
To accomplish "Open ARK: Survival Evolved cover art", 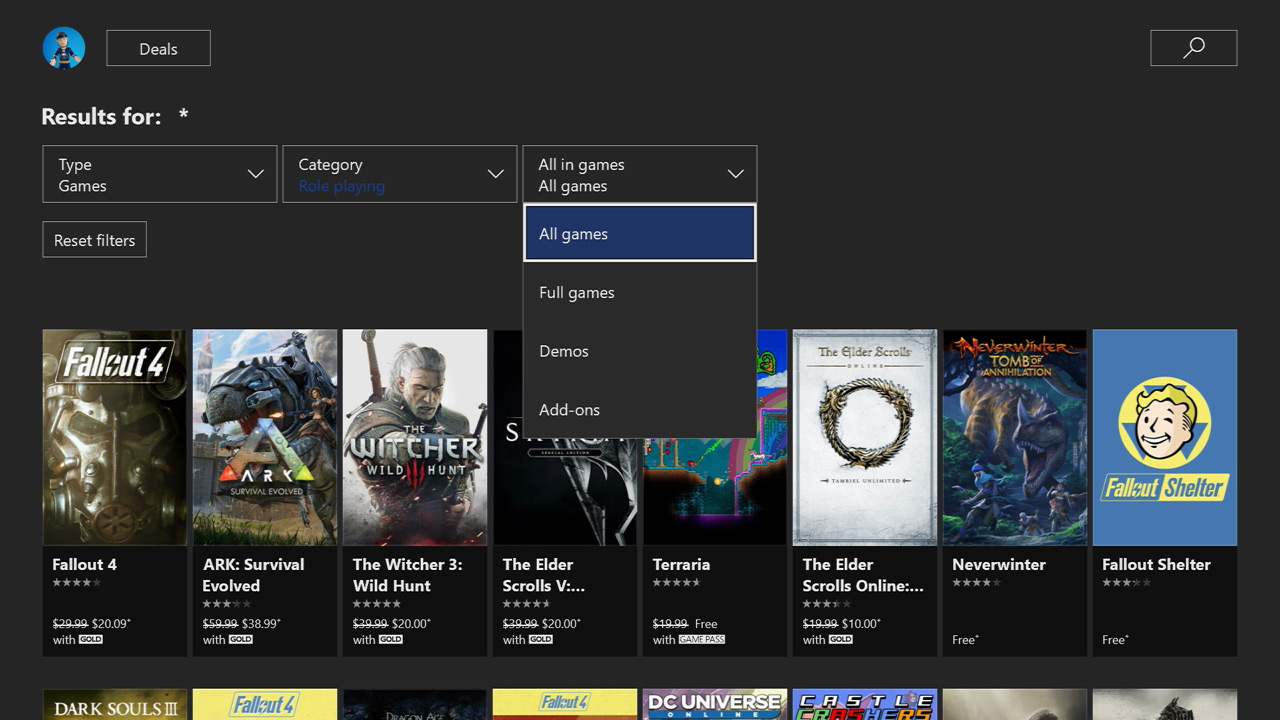I will click(x=265, y=438).
